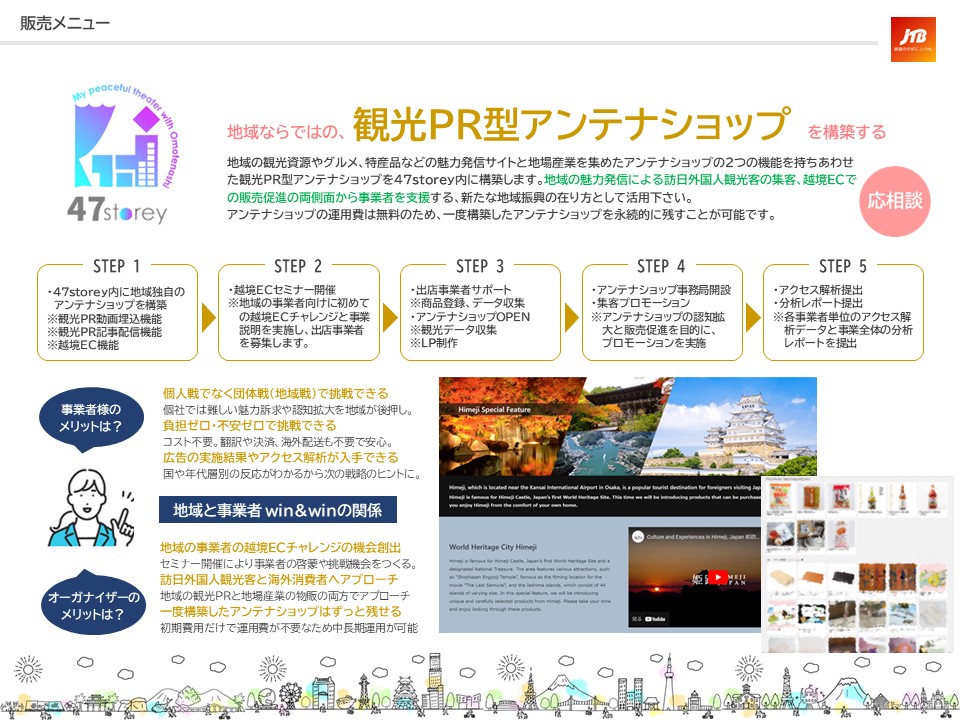Click the pointing woman illustration
The image size is (960, 720).
point(92,507)
